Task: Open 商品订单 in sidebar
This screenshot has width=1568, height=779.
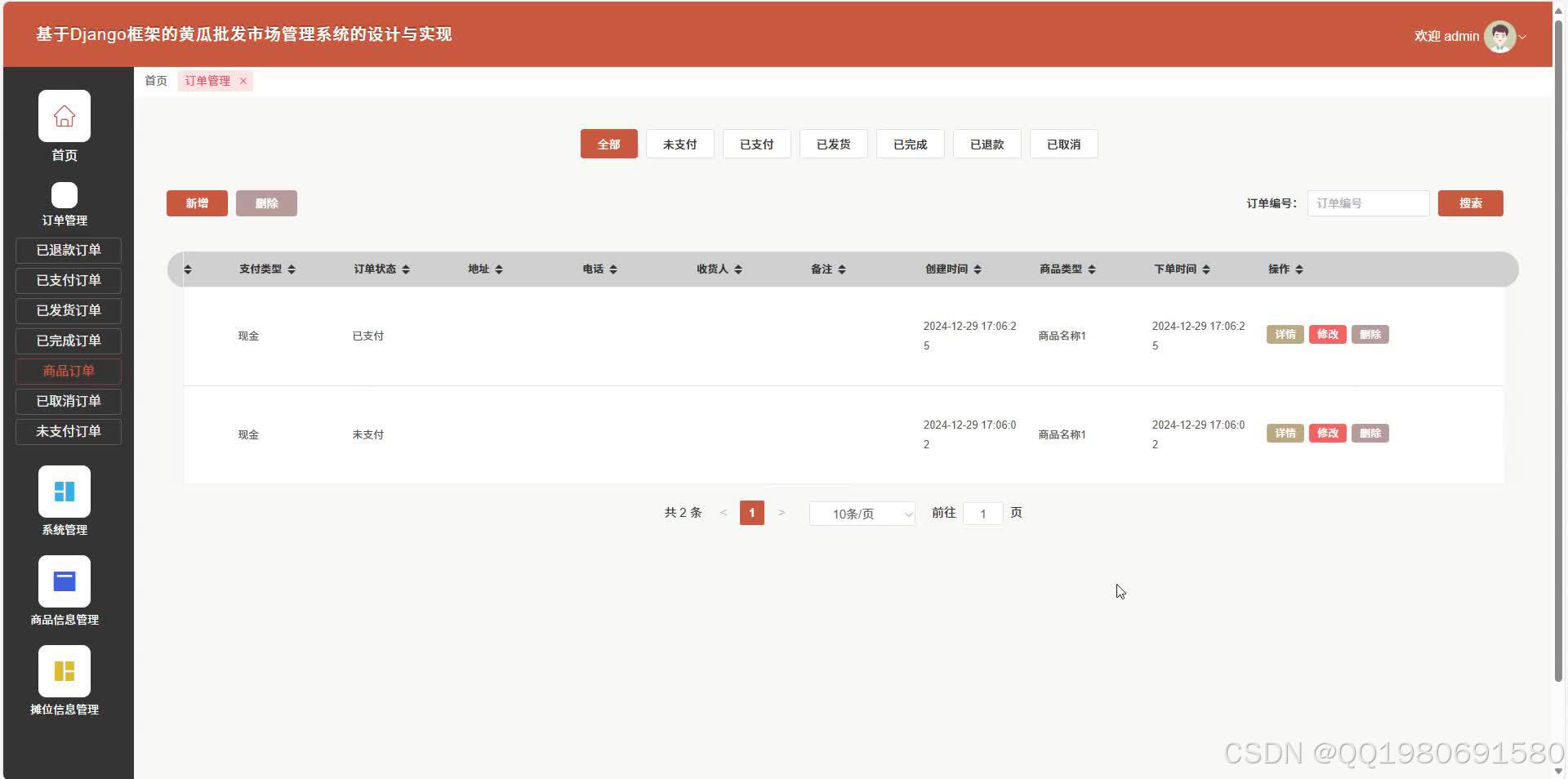Action: pyautogui.click(x=69, y=371)
